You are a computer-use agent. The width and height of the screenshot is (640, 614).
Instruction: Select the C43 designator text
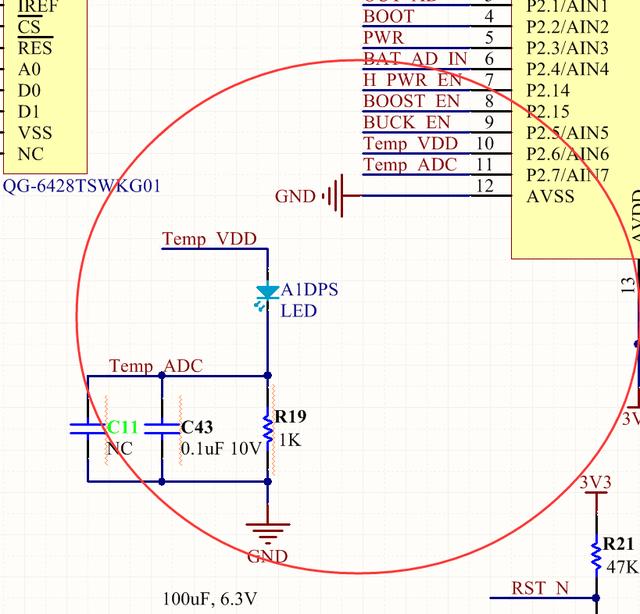point(197,427)
